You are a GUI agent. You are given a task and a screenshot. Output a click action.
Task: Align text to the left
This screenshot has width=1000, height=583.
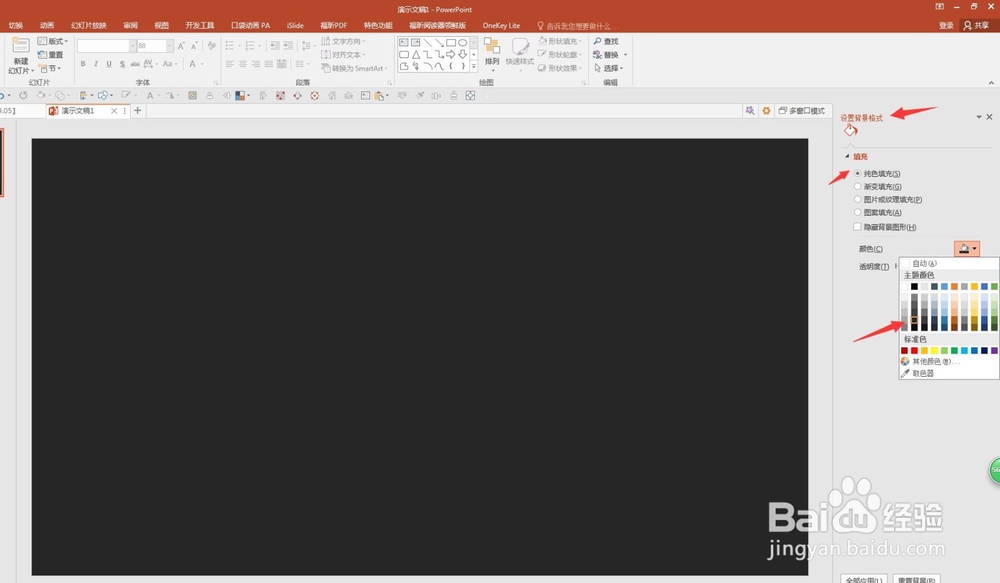[x=230, y=64]
